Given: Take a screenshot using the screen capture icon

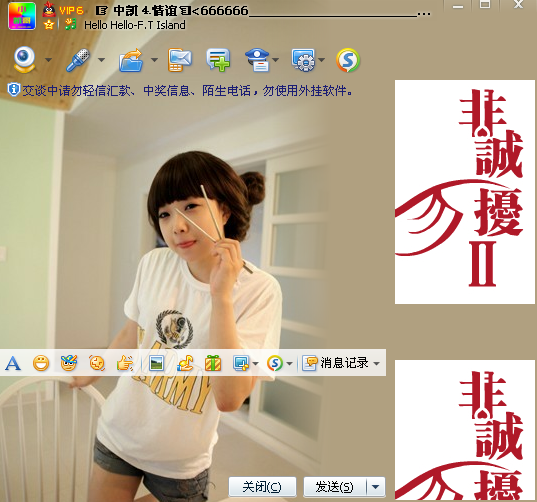Looking at the screenshot, I should coord(241,363).
